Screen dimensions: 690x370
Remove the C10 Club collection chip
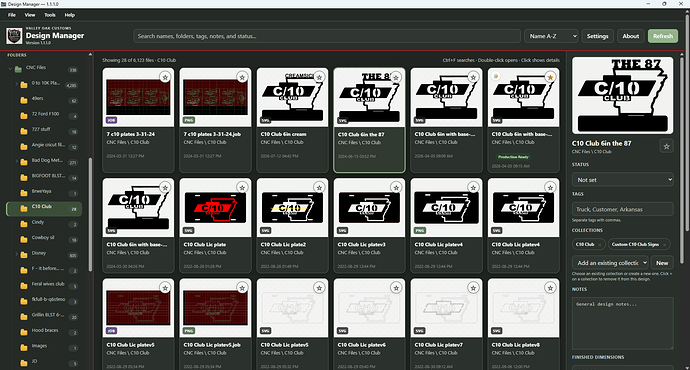(599, 245)
